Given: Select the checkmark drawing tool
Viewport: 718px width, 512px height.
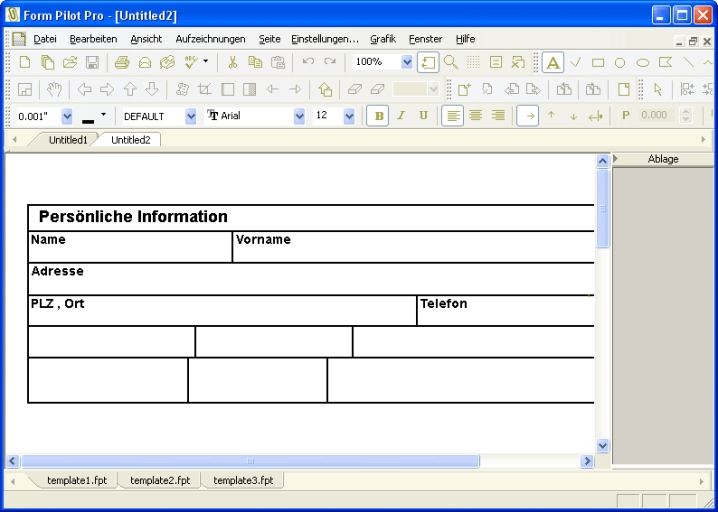Looking at the screenshot, I should [576, 62].
